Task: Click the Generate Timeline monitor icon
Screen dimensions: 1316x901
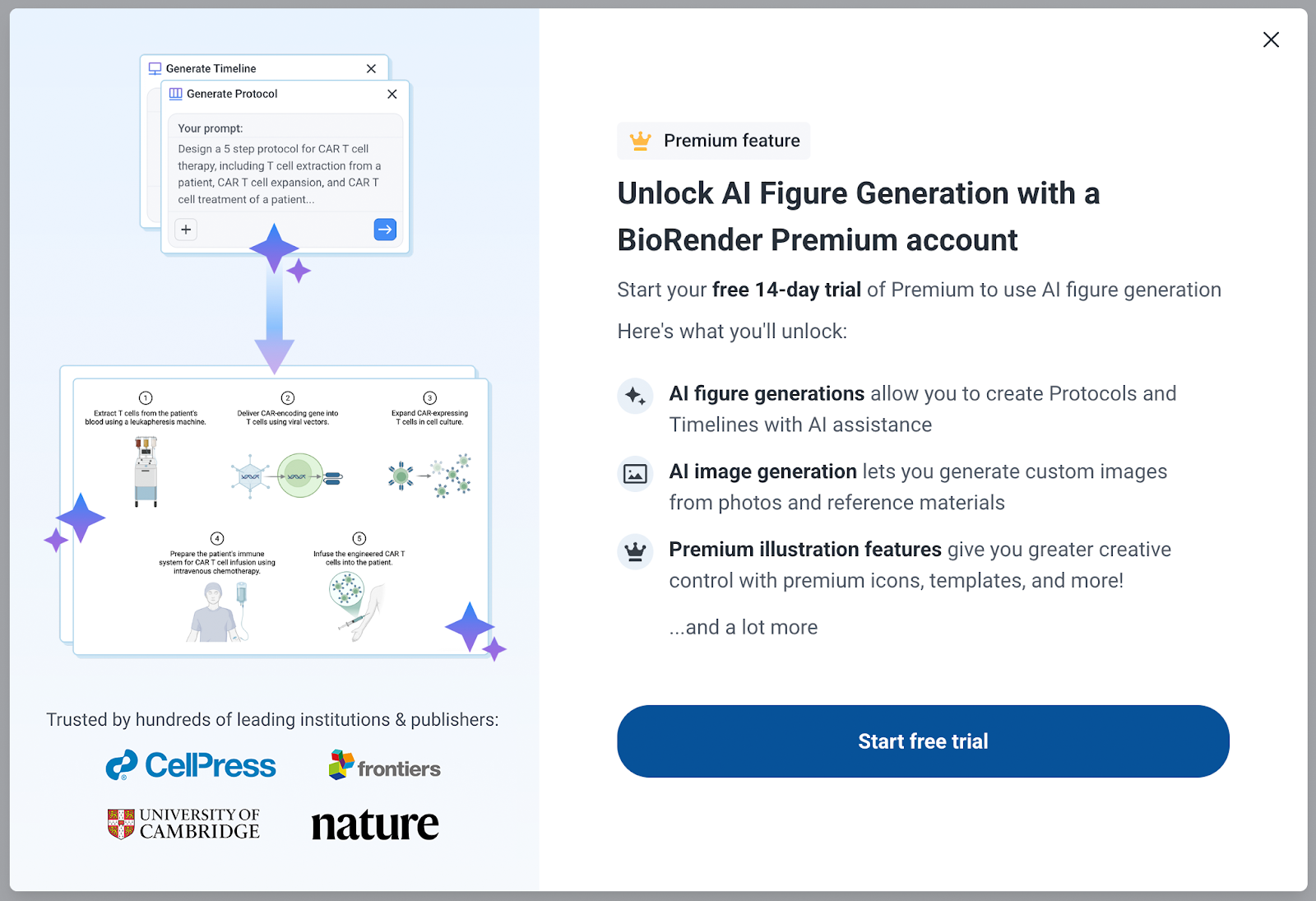Action: (x=155, y=68)
